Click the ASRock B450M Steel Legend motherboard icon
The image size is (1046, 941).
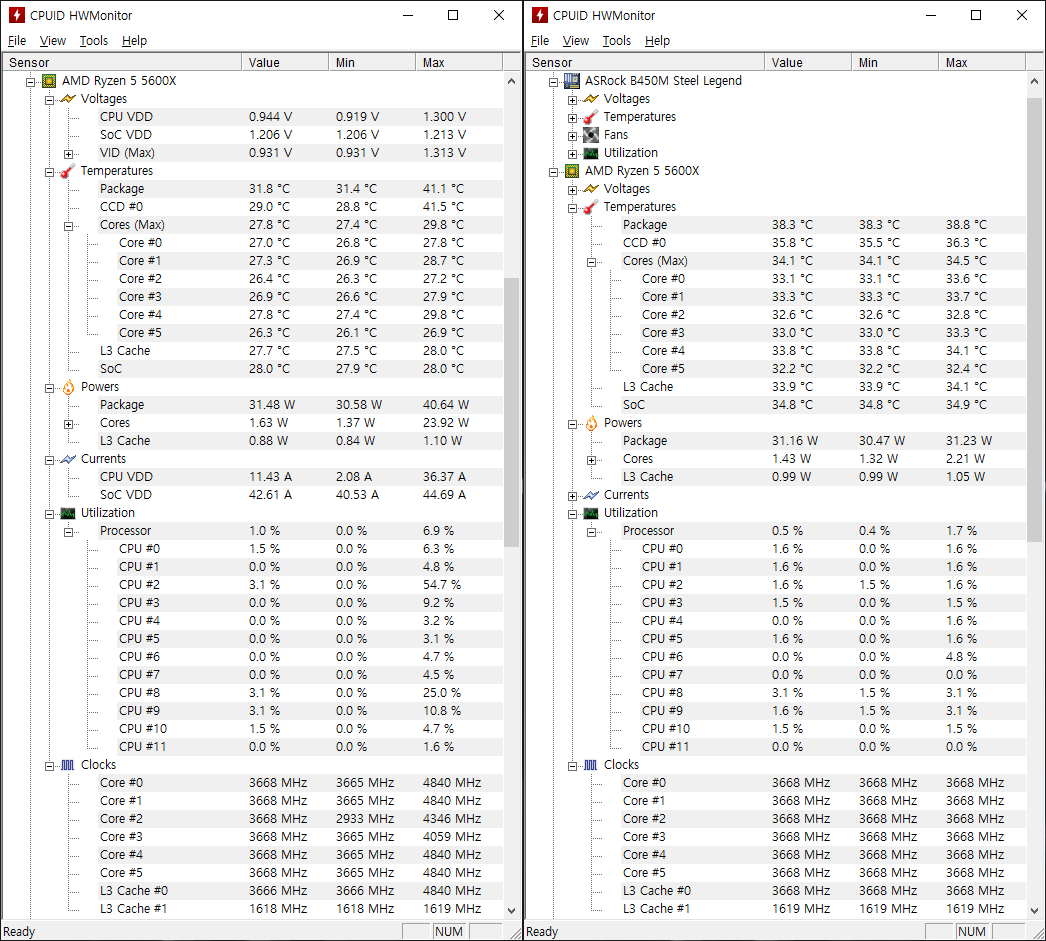pyautogui.click(x=572, y=81)
